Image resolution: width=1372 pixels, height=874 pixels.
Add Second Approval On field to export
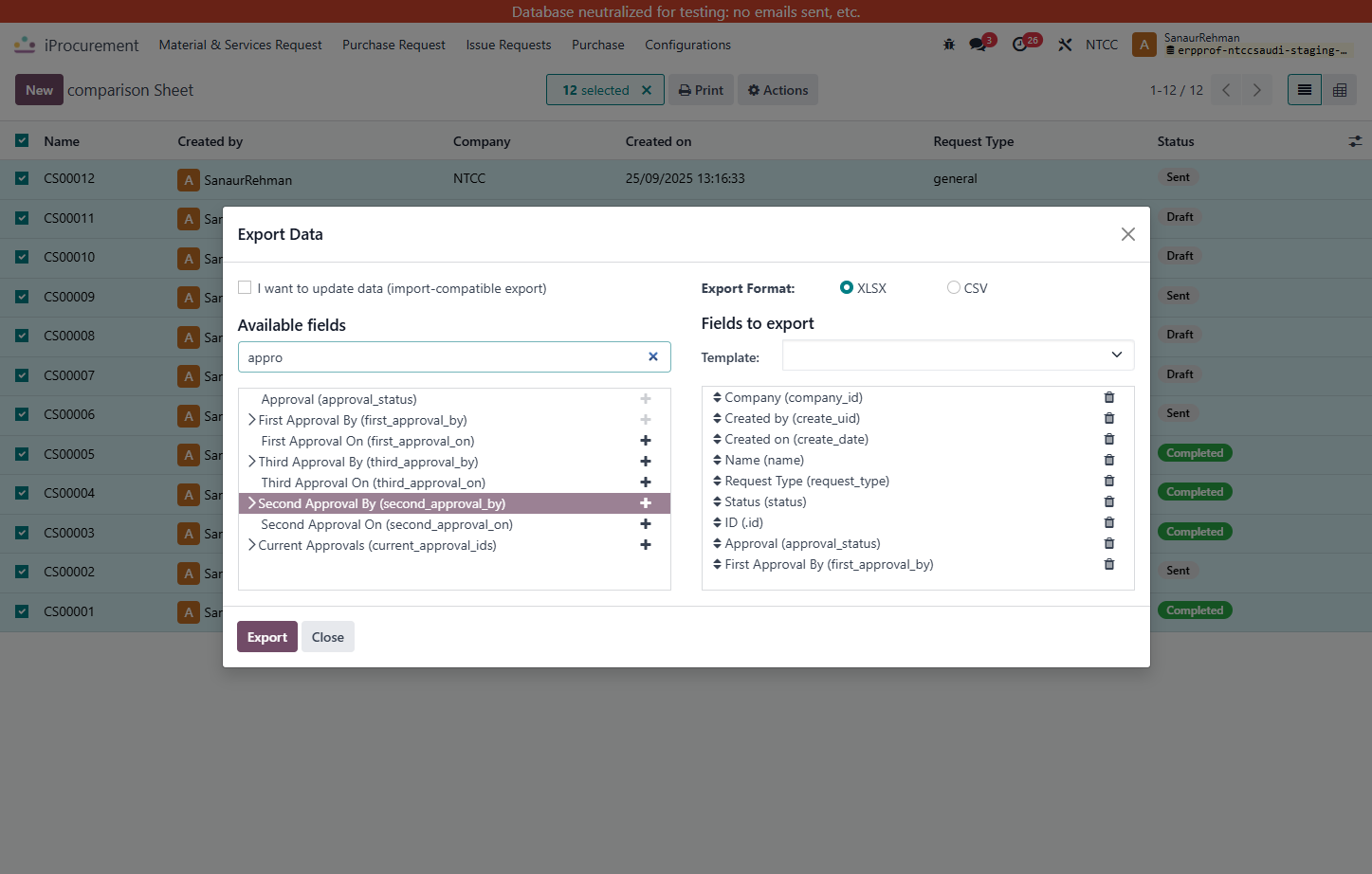tap(646, 524)
